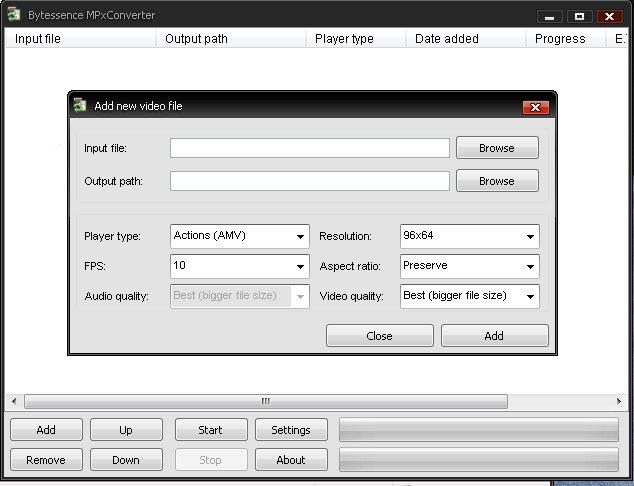Screen dimensions: 634x486
Task: Click the horizontal scrollbar thumb
Action: pyautogui.click(x=266, y=401)
